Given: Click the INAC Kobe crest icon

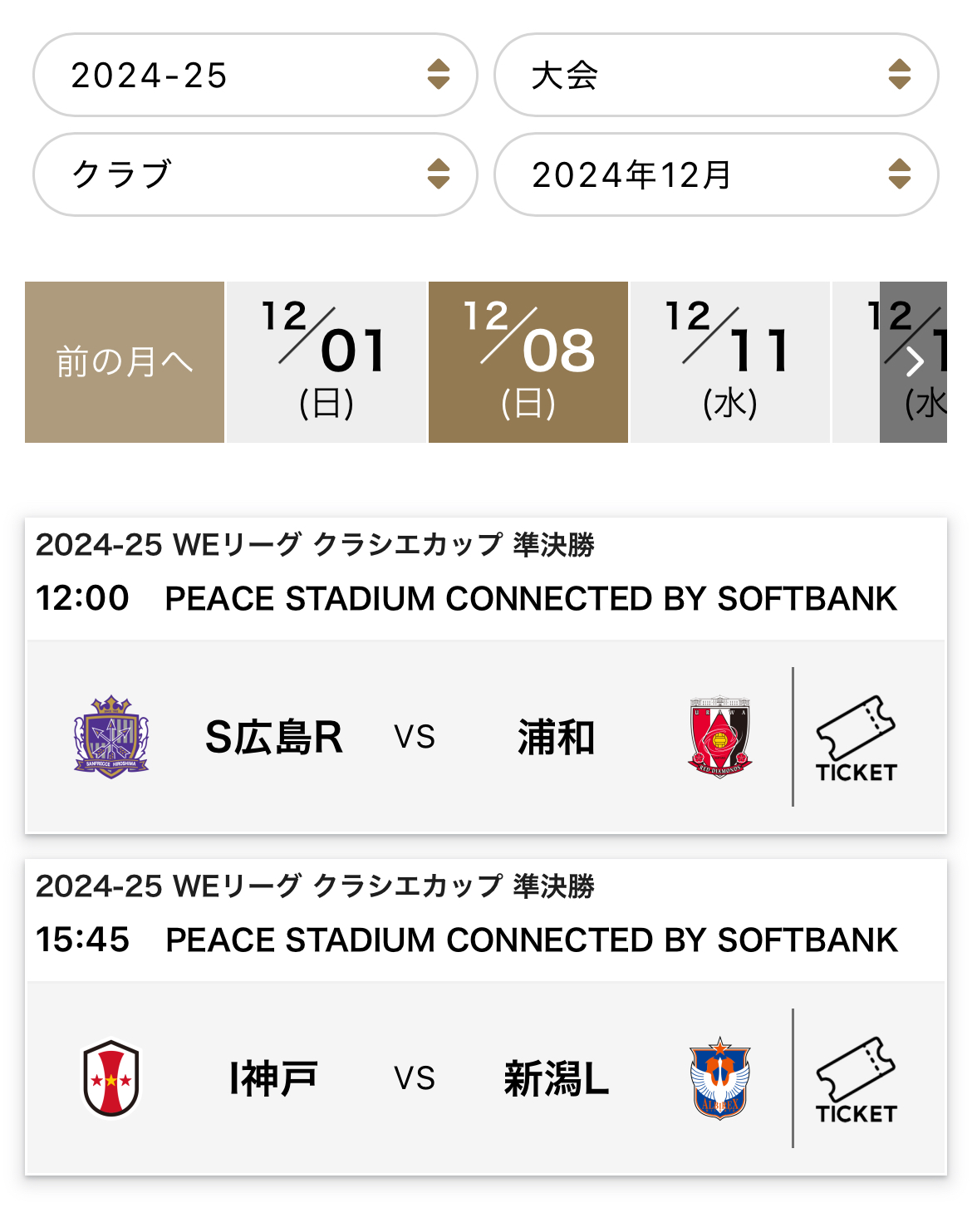Looking at the screenshot, I should [x=111, y=1078].
